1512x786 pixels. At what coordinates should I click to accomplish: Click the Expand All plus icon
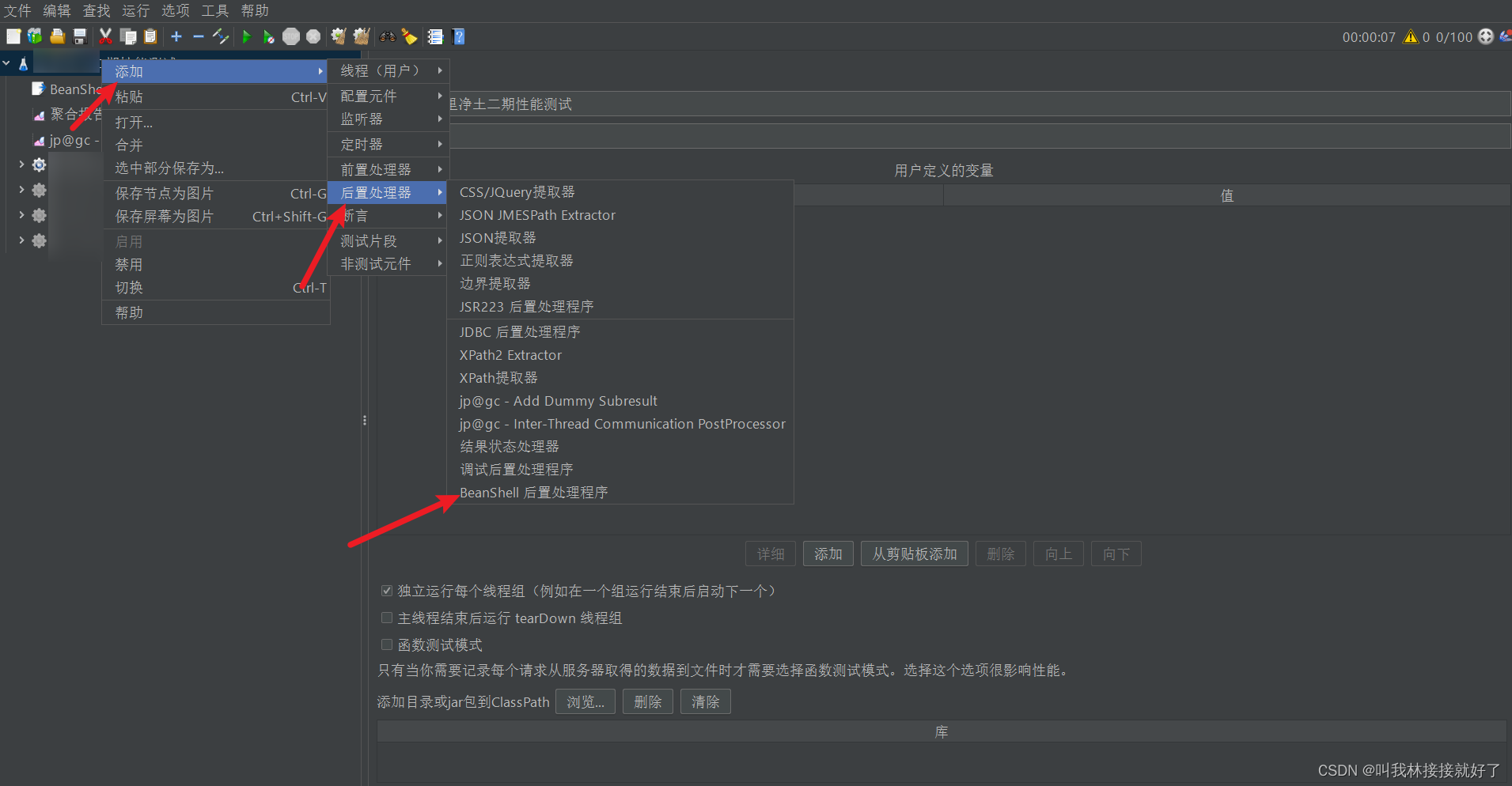coord(176,36)
